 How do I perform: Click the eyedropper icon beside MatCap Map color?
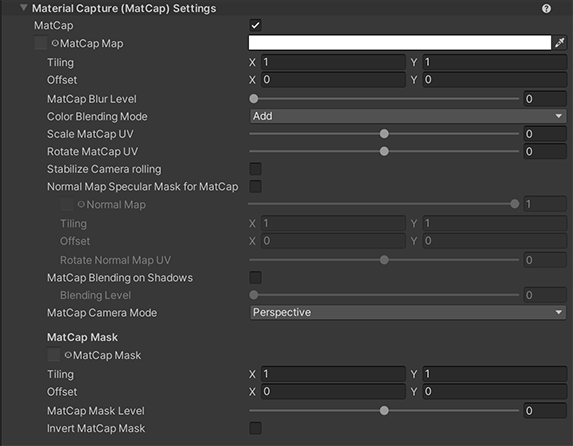coord(559,43)
